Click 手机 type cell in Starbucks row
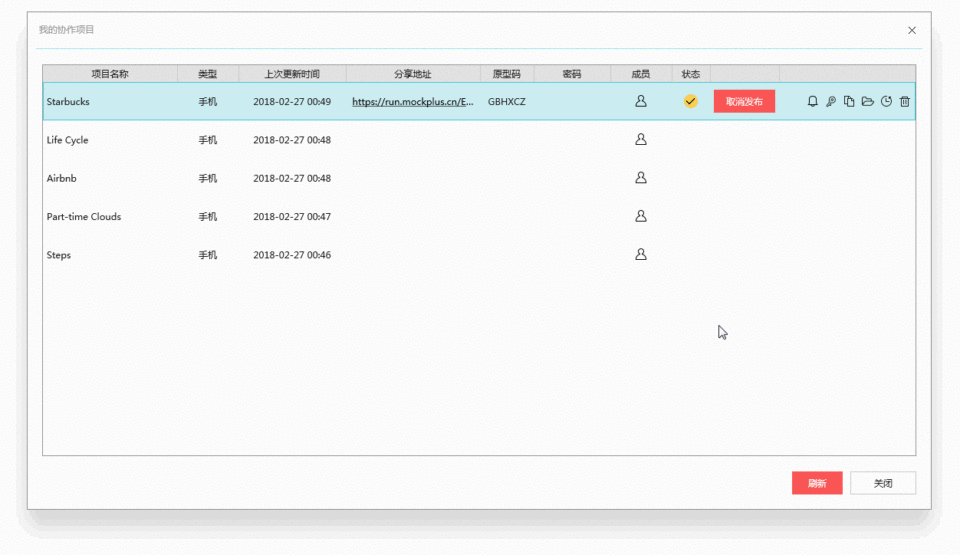The width and height of the screenshot is (960, 555). [x=208, y=102]
